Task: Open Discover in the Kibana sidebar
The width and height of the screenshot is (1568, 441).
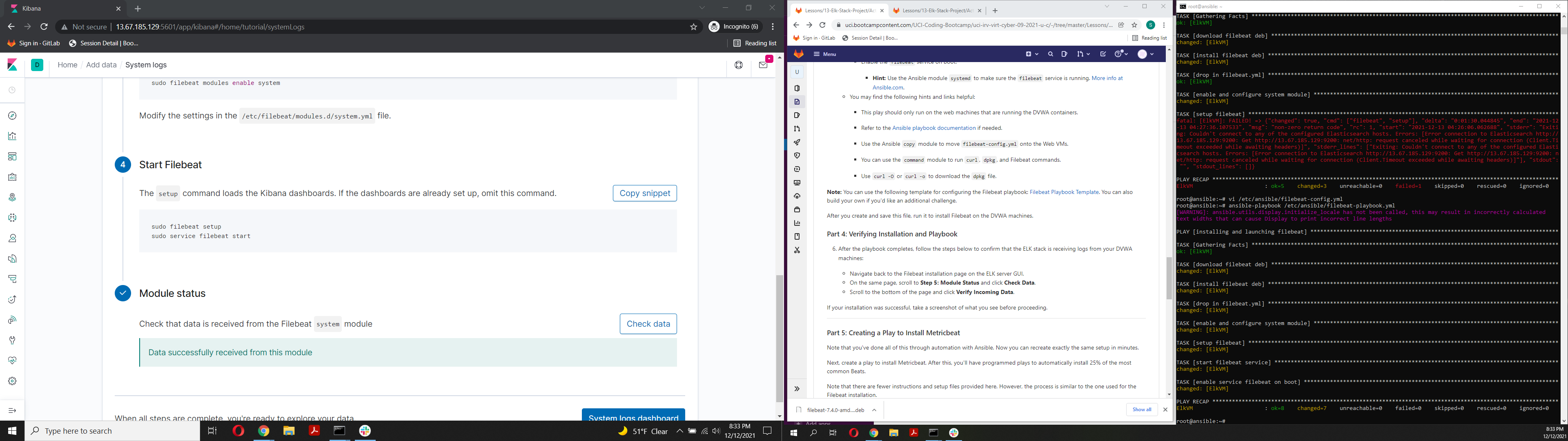Action: click(12, 116)
